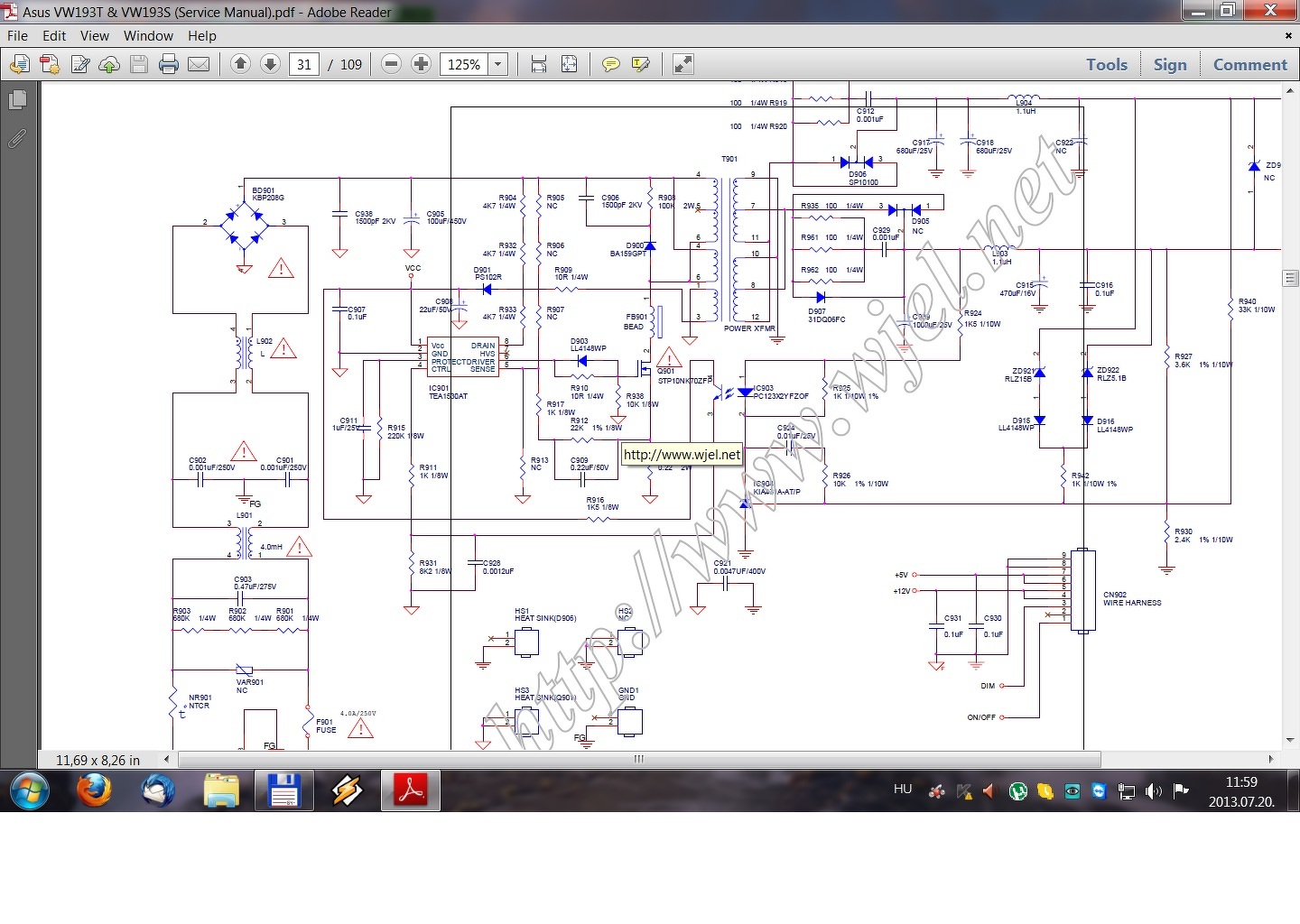
Task: Launch Firefox from the taskbar
Action: tap(94, 791)
